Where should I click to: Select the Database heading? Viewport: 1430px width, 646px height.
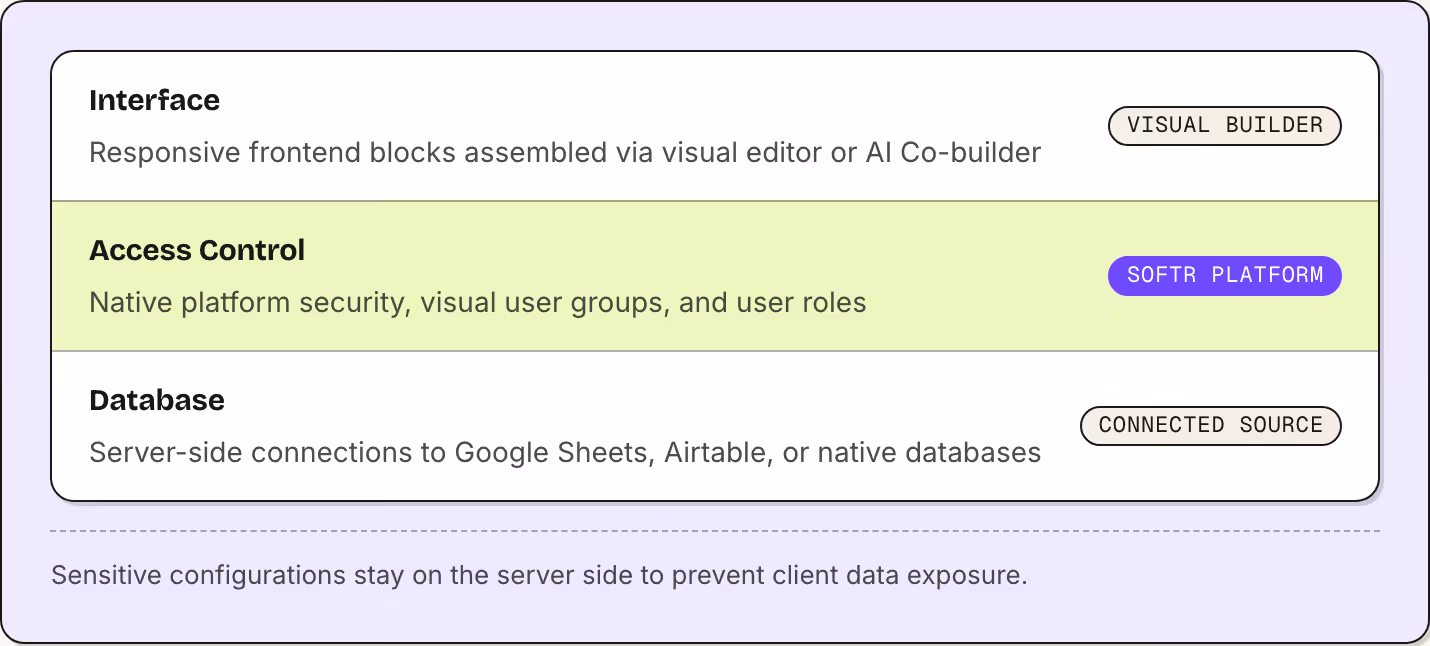tap(157, 400)
